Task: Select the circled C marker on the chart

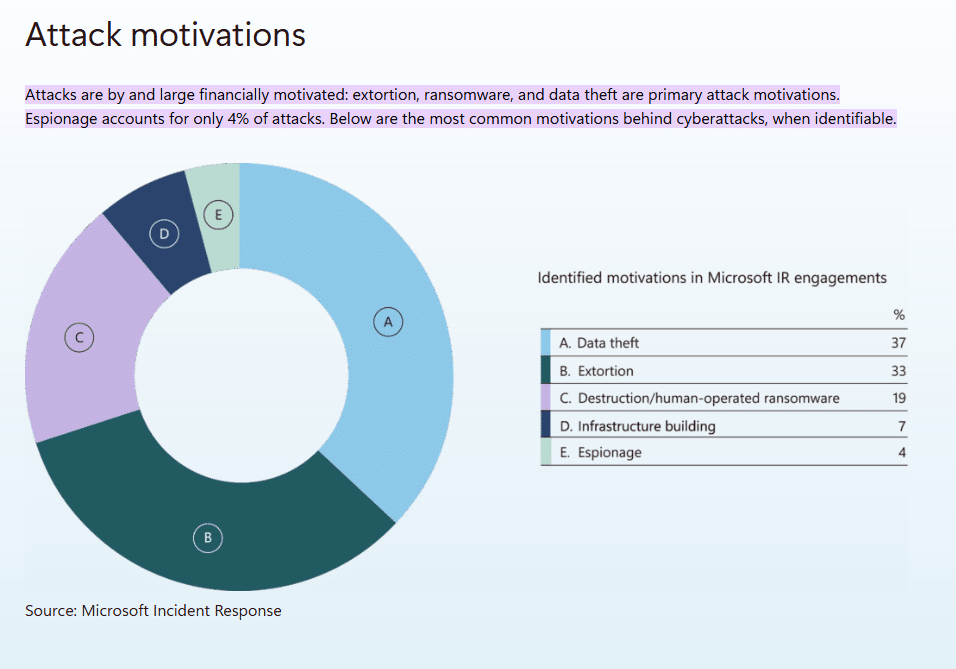Action: [78, 338]
